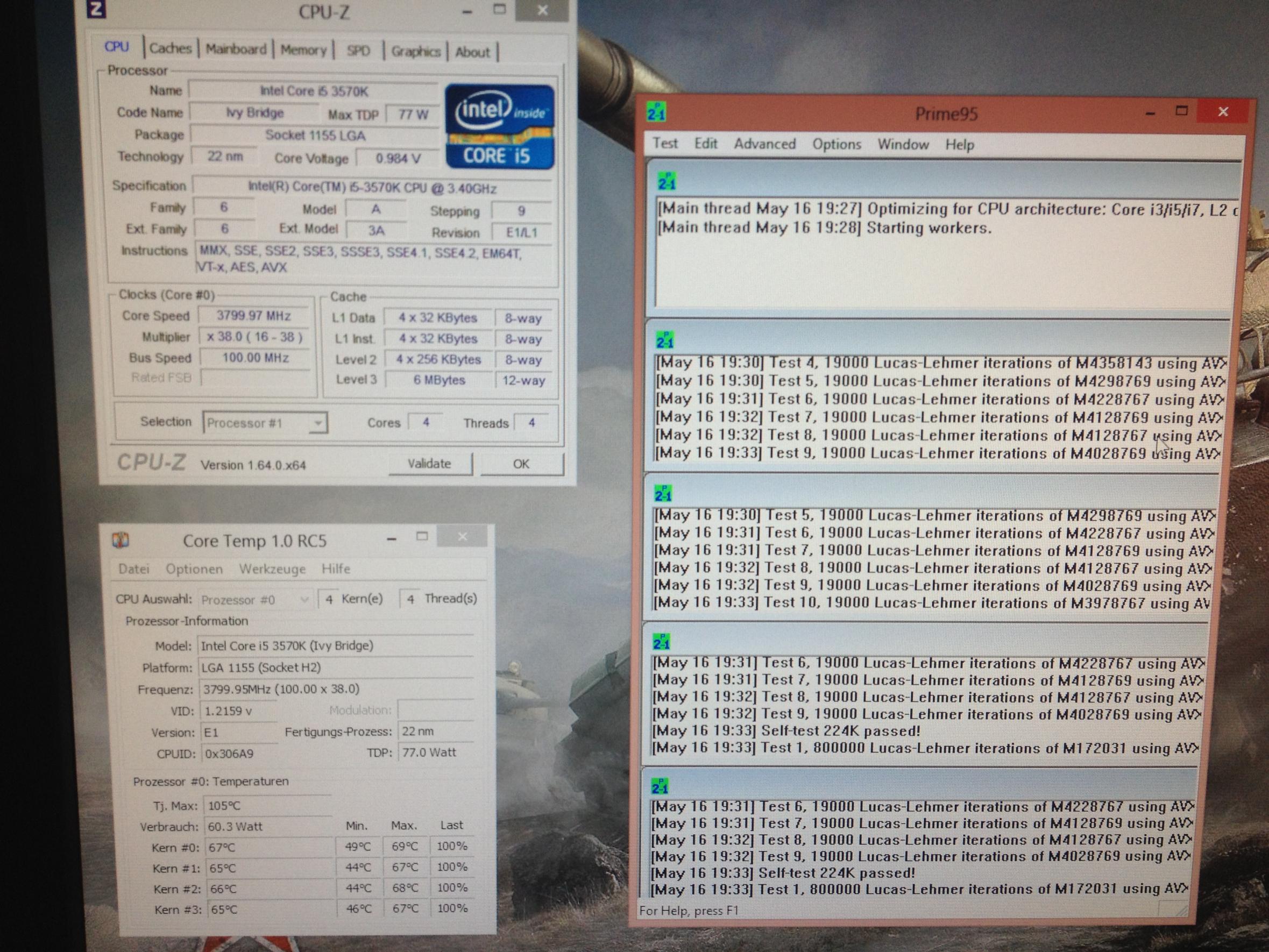1269x952 pixels.
Task: Switch to the Memory tab in CPU-Z
Action: pos(303,51)
